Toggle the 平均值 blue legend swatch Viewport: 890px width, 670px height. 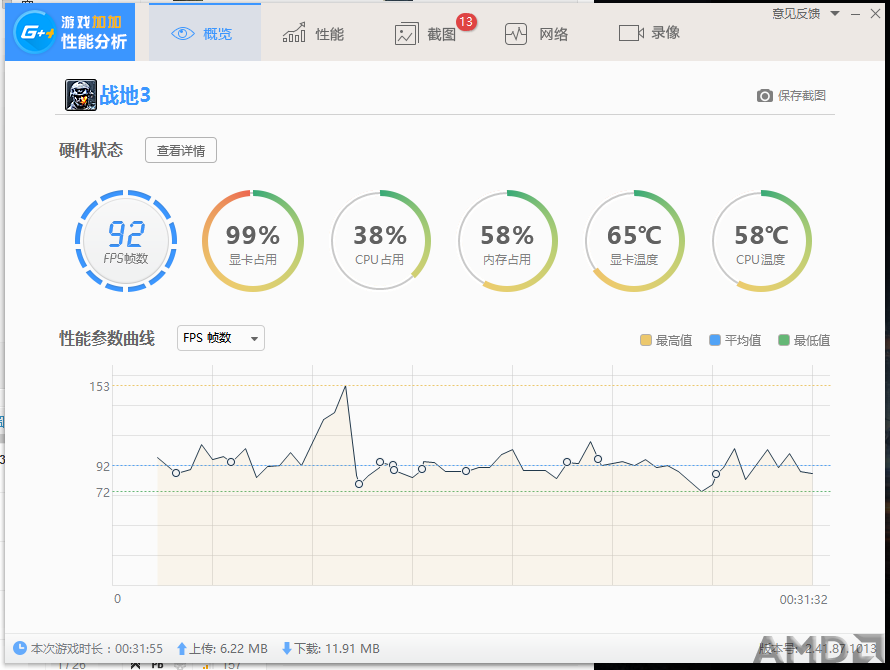715,340
